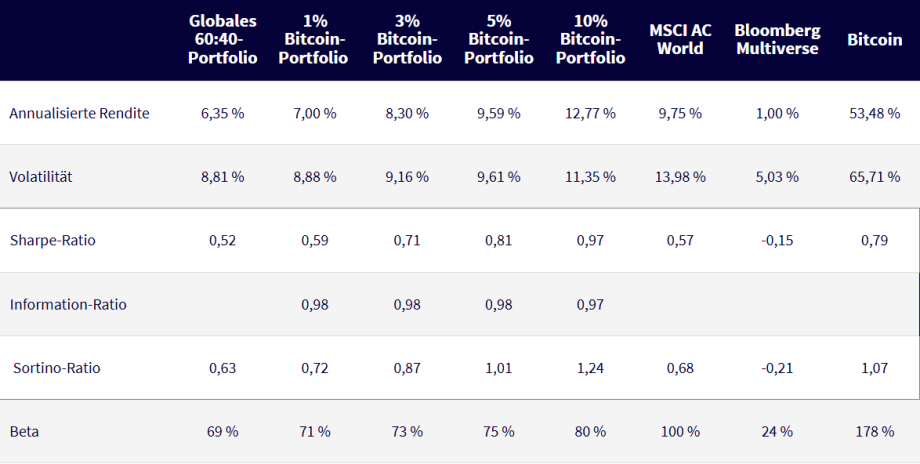
Task: Click the Annualisierte Rendite row label
Action: [x=79, y=113]
